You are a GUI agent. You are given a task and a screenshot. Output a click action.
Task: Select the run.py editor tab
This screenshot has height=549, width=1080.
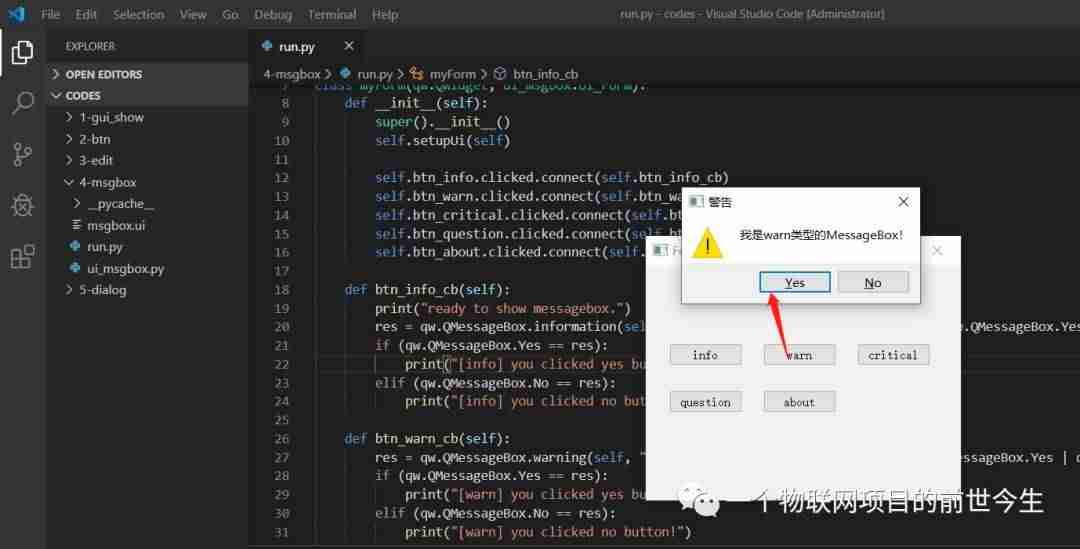click(x=308, y=46)
